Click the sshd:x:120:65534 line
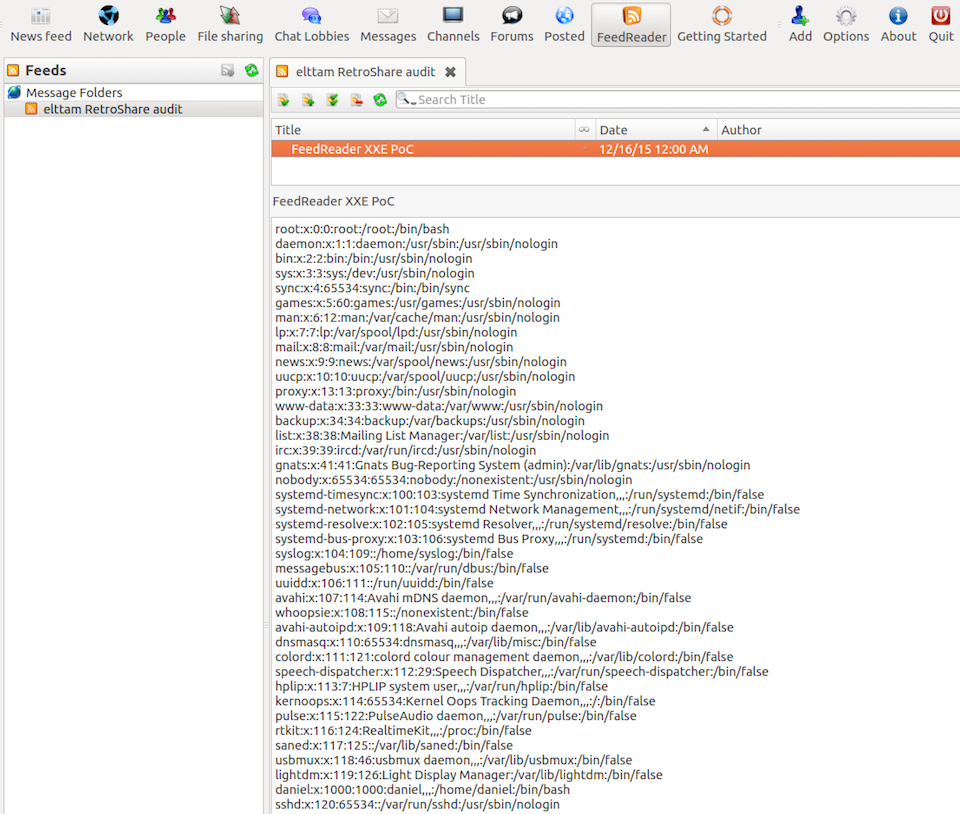Viewport: 960px width, 814px height. 417,804
